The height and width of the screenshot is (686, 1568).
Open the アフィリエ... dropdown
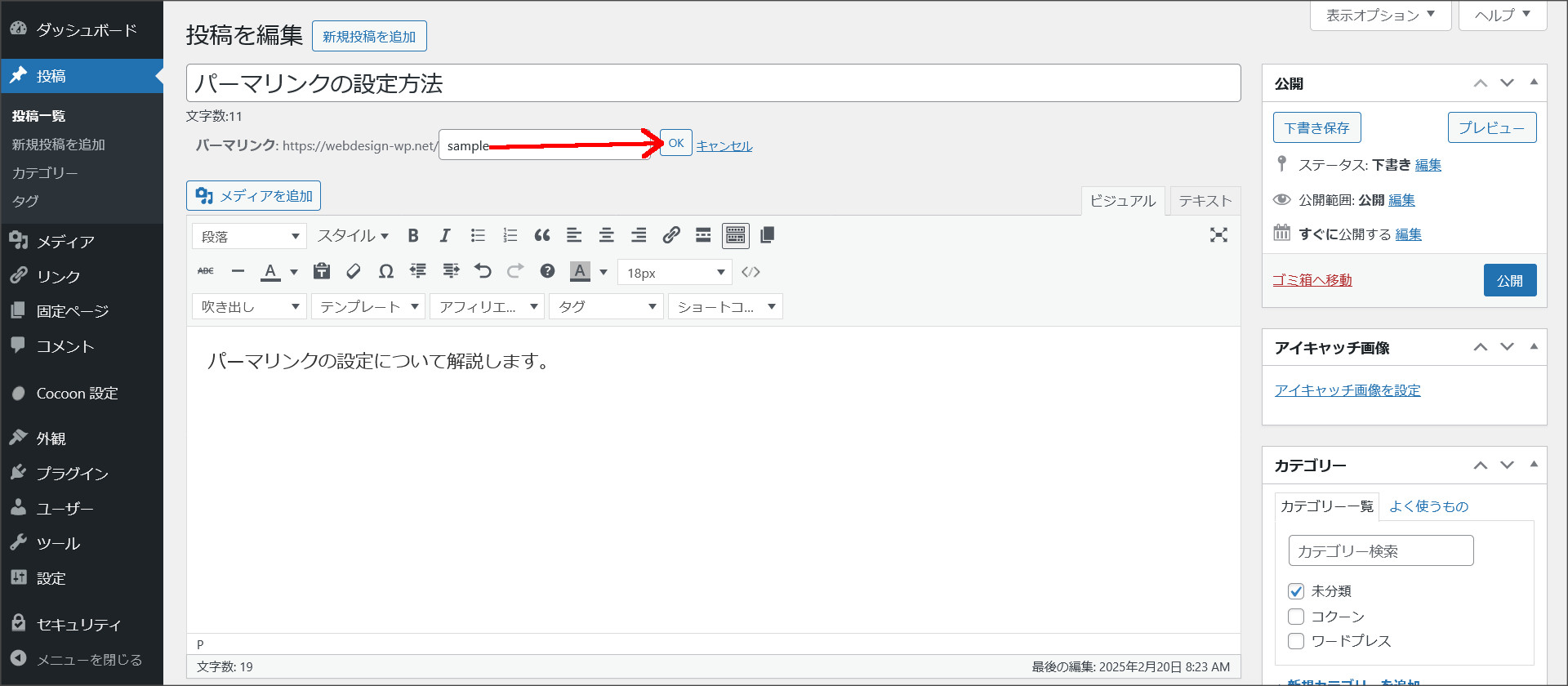click(x=488, y=307)
